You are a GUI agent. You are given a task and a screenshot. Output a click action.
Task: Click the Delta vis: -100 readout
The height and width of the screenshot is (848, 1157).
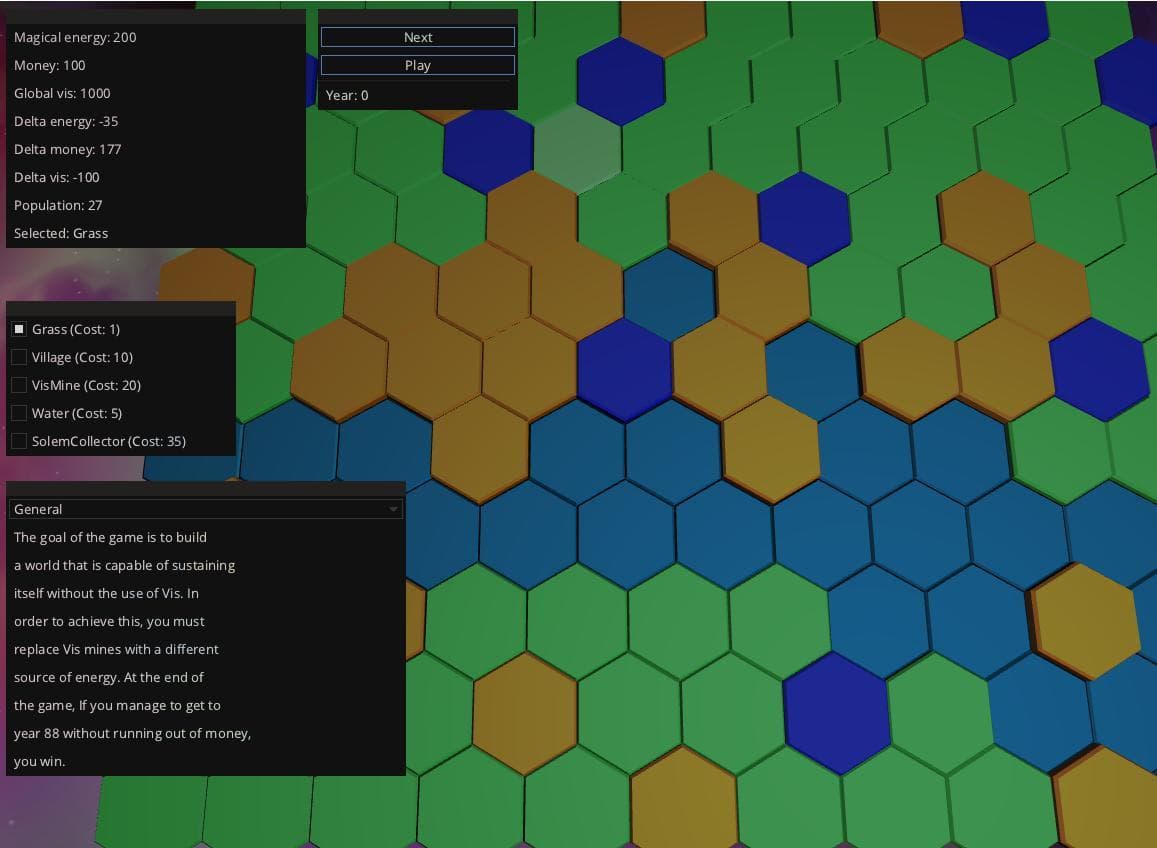coord(57,178)
